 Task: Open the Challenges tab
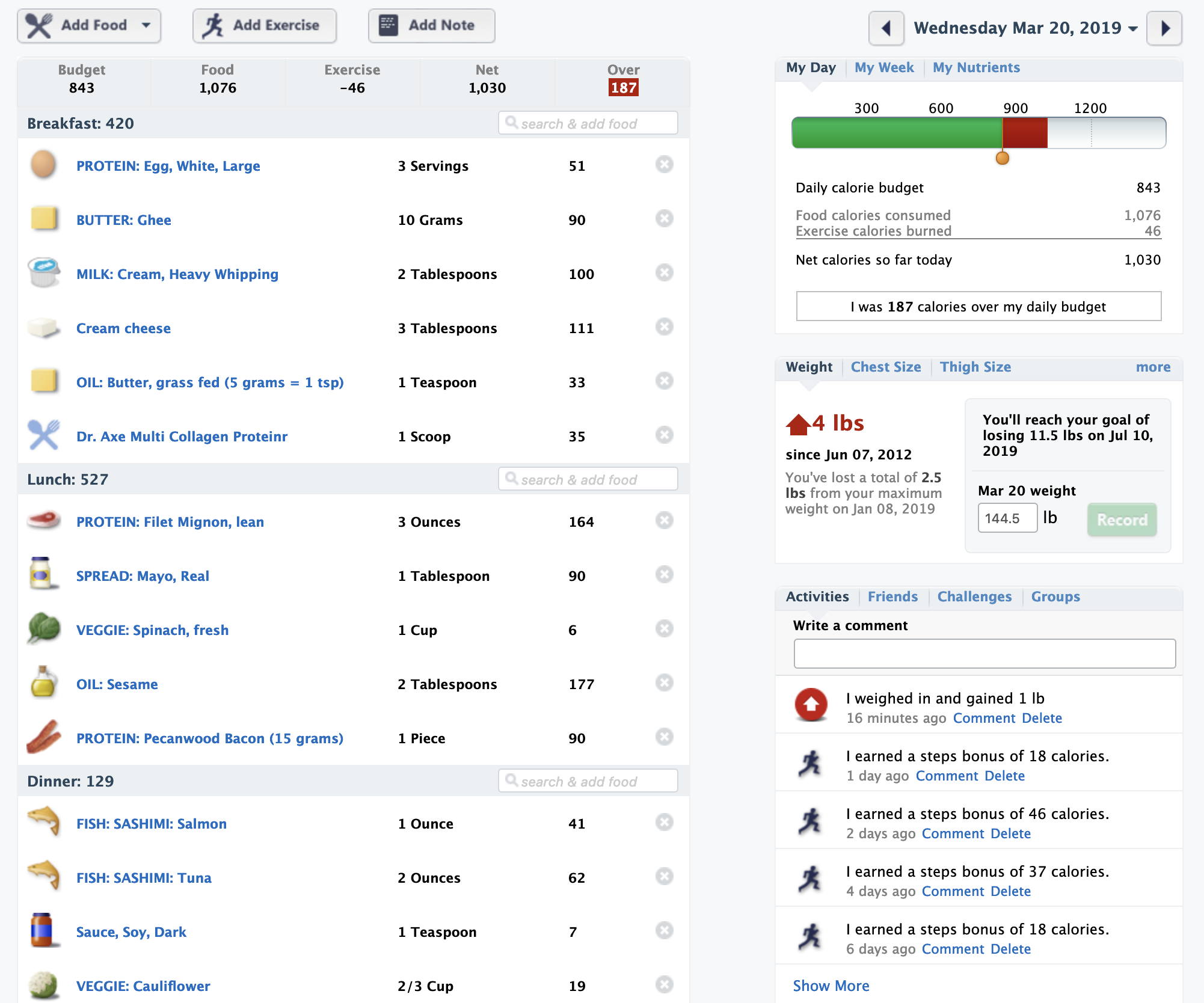(x=974, y=597)
